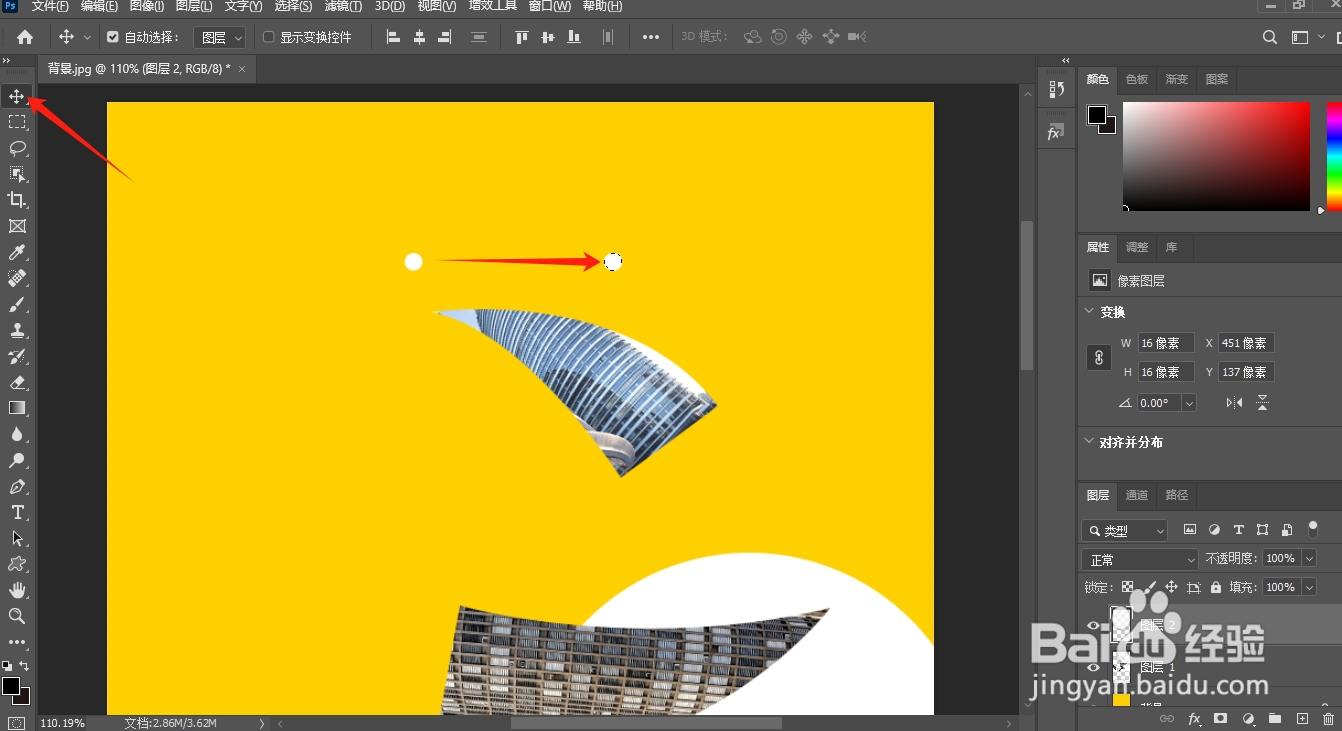Select the Horizontal Type tool
This screenshot has height=731, width=1342.
(17, 512)
